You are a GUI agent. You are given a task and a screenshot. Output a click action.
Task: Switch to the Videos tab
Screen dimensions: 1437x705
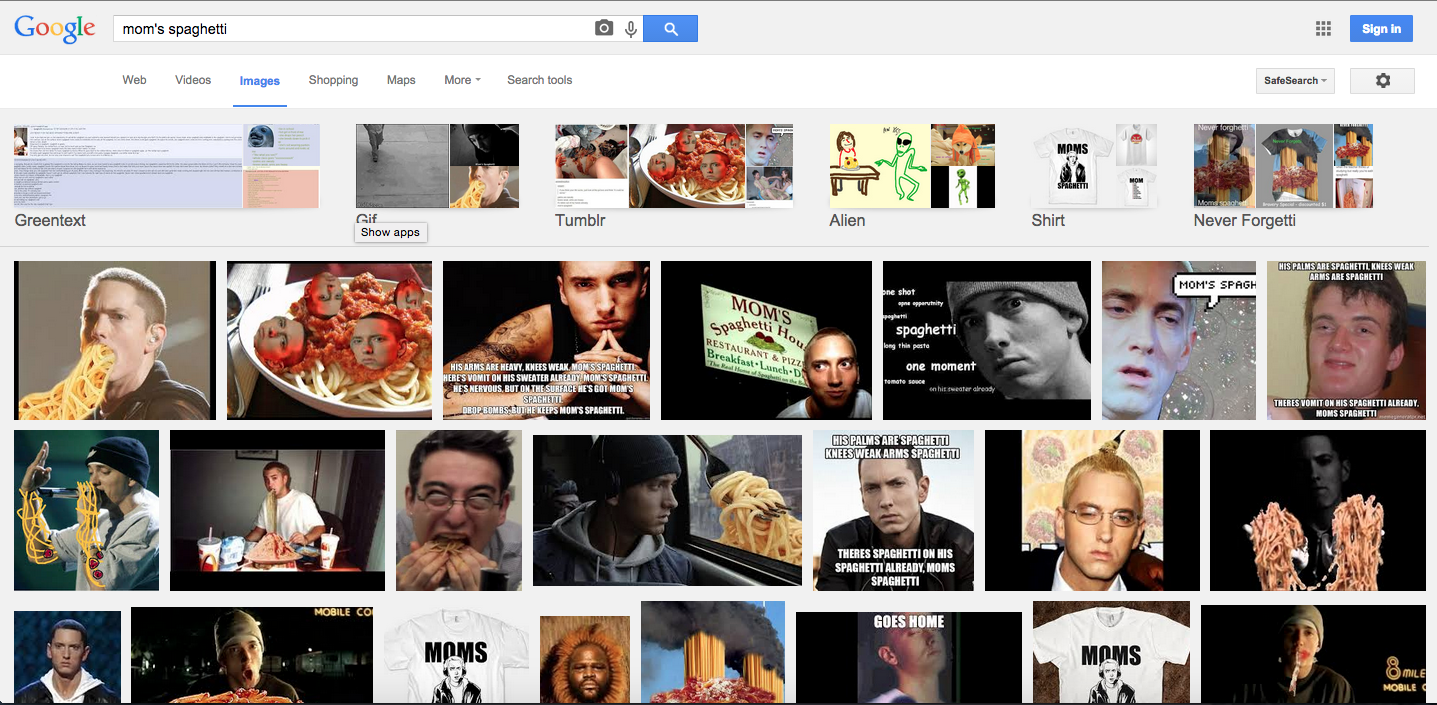(x=193, y=80)
